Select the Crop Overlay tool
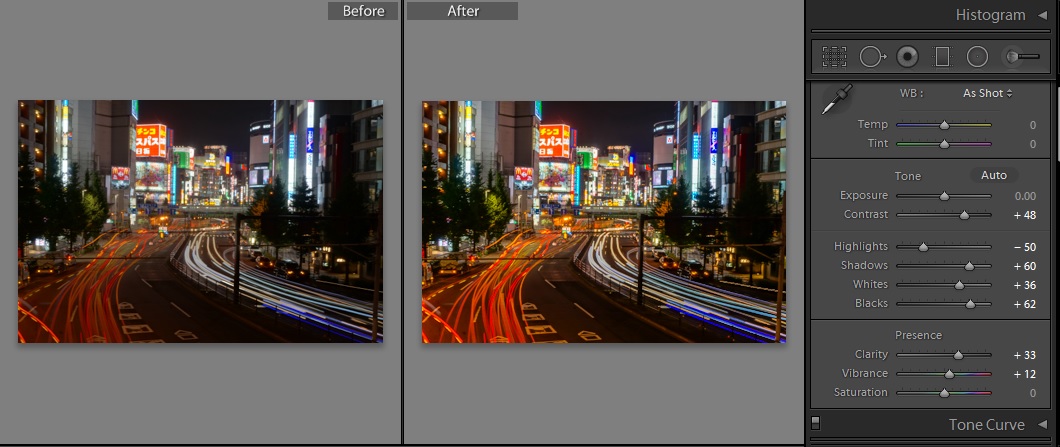The image size is (1060, 447). 834,57
